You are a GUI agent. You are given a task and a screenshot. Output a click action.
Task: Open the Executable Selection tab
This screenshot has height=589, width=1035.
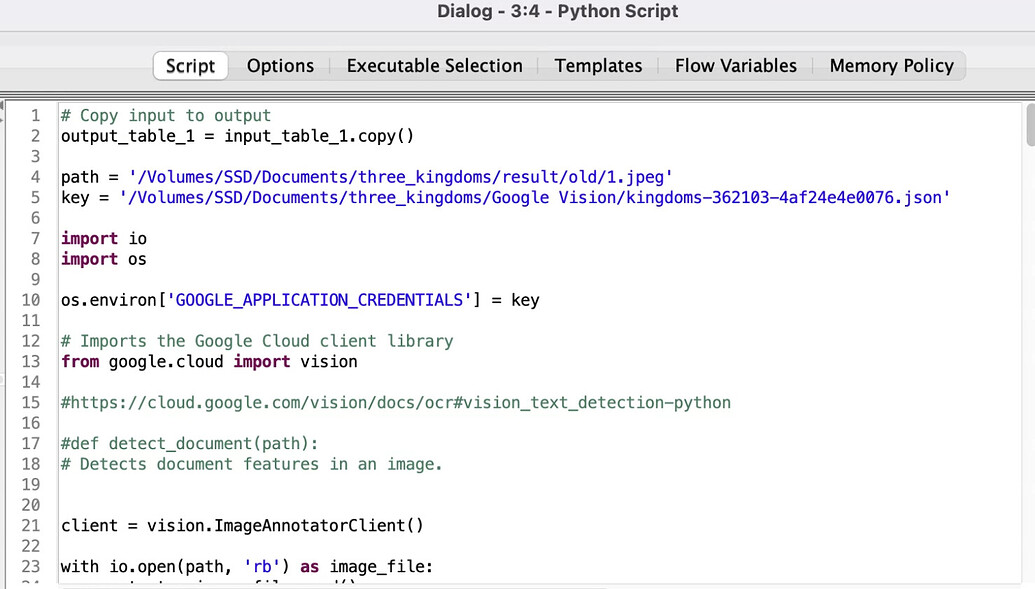[x=434, y=65]
